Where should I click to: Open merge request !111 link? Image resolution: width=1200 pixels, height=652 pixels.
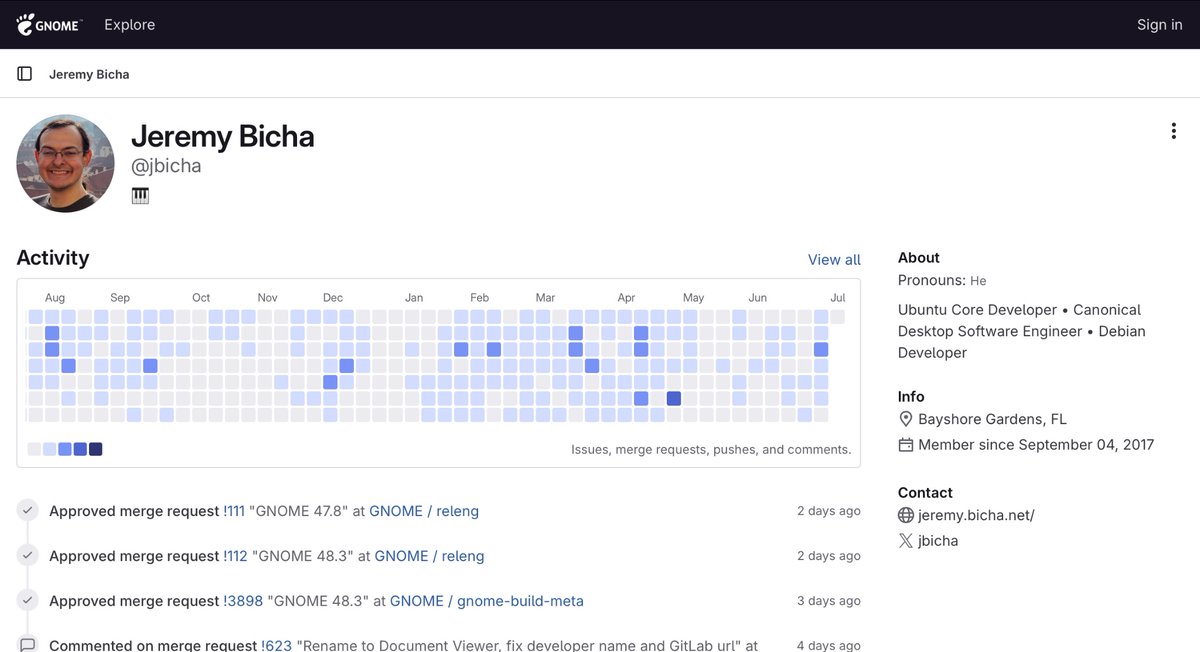point(235,511)
